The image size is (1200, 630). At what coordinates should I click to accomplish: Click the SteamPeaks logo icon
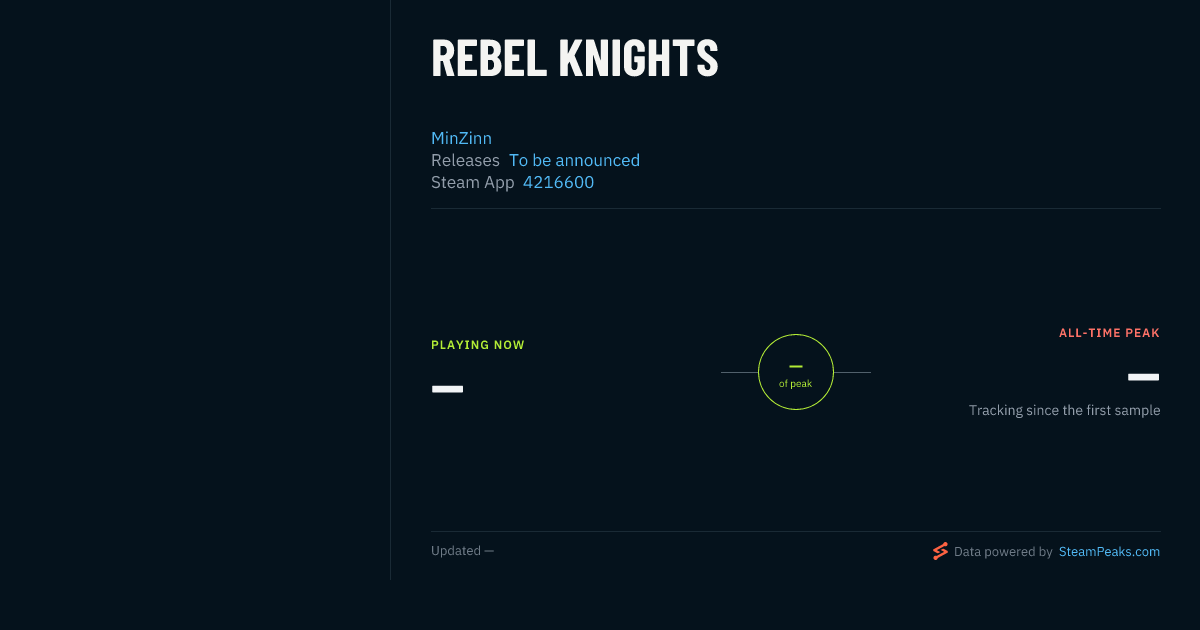pos(940,551)
